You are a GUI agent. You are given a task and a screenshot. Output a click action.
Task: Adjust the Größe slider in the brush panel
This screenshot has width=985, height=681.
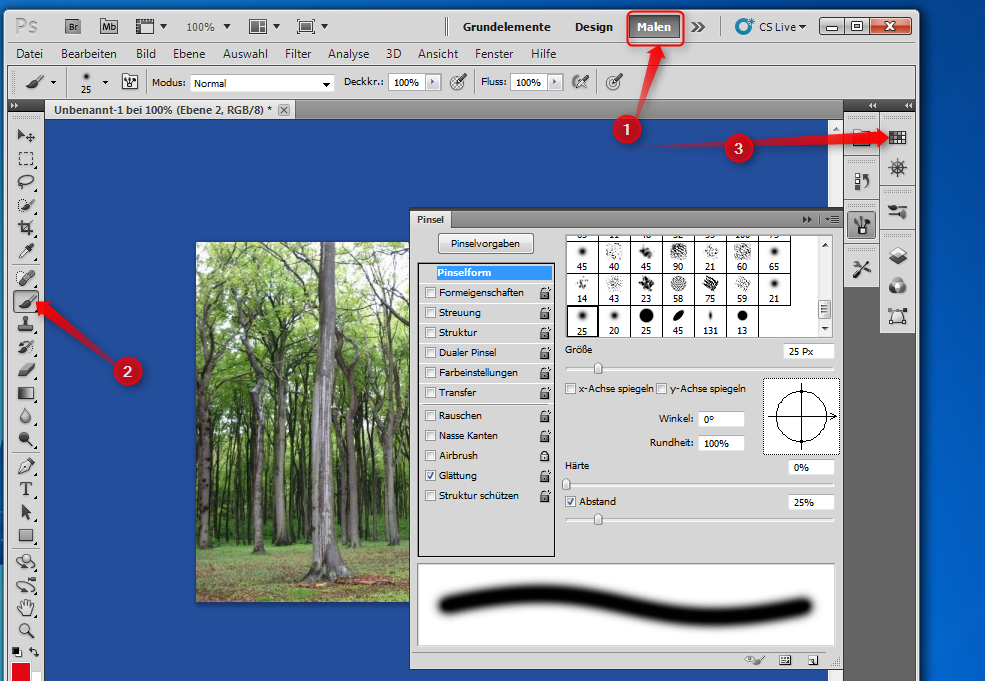coord(597,368)
